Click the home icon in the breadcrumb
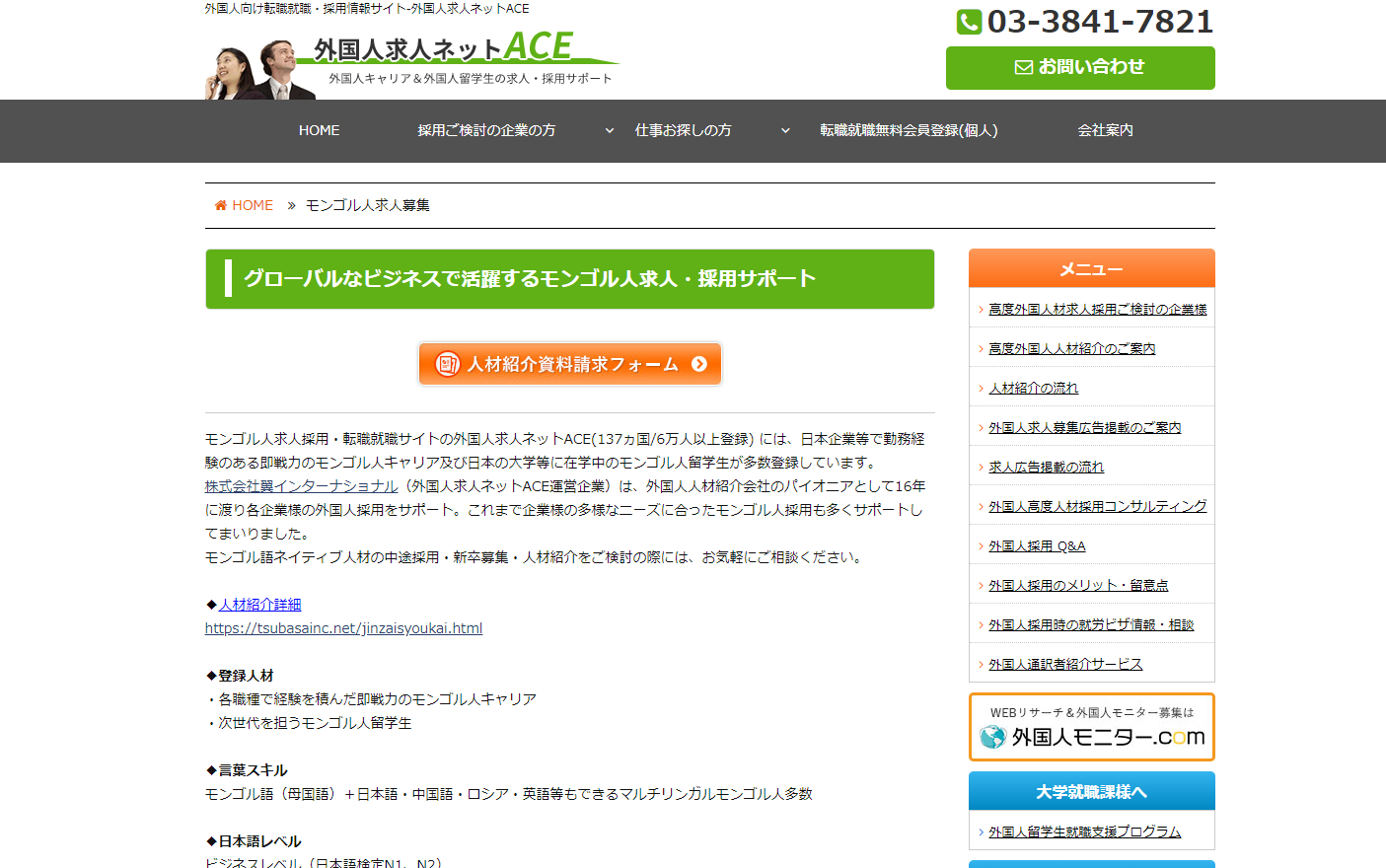This screenshot has width=1386, height=868. click(x=221, y=205)
